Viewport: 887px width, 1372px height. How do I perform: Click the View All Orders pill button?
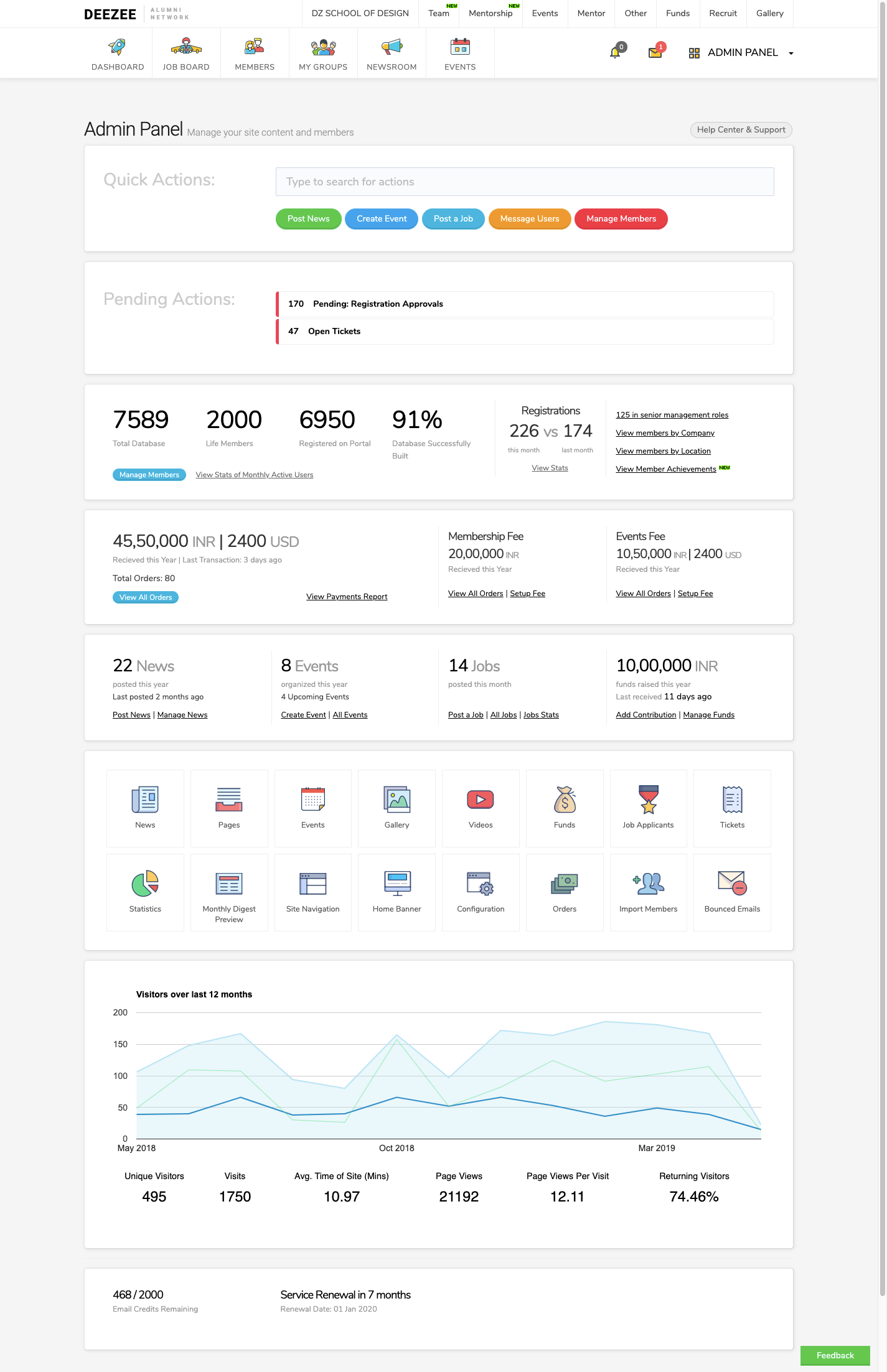(x=146, y=597)
